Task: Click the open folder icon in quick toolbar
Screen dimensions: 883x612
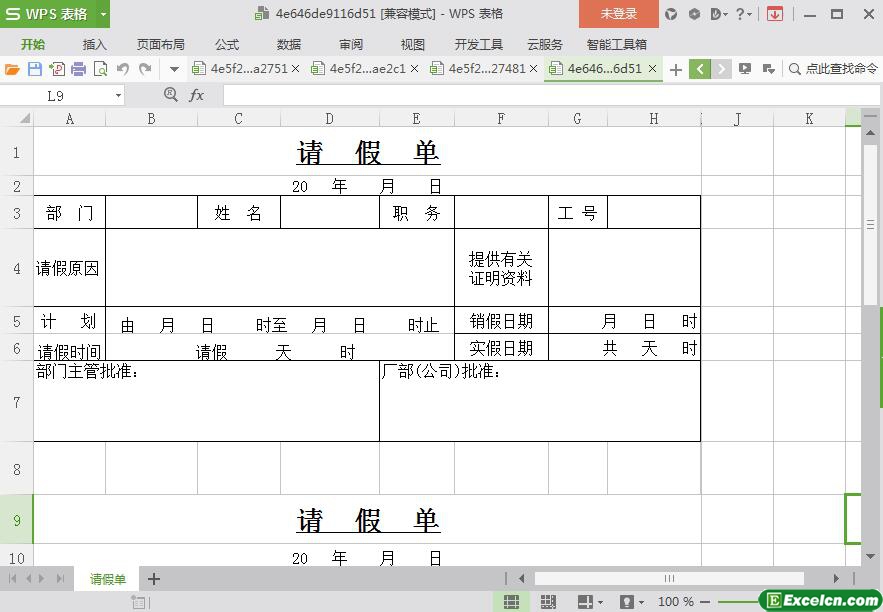Action: pyautogui.click(x=12, y=69)
